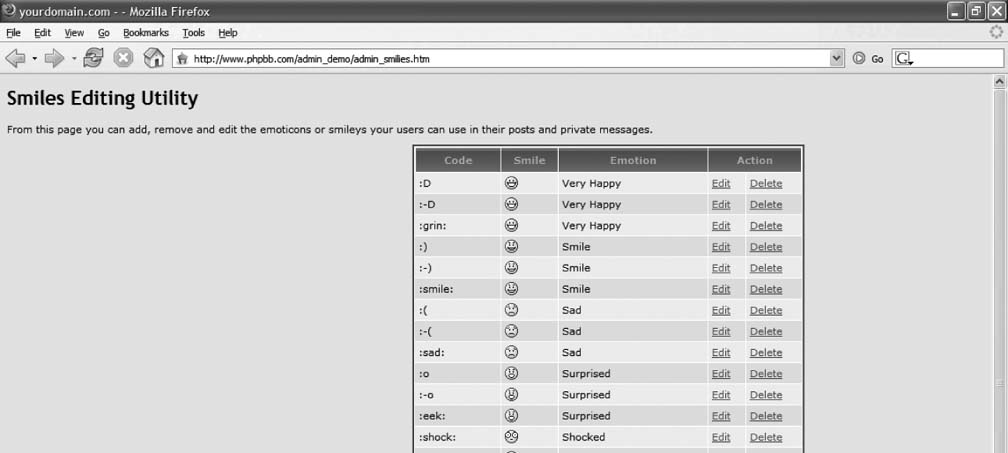Go to the Home page icon
Viewport: 1008px width, 453px height.
click(x=154, y=59)
